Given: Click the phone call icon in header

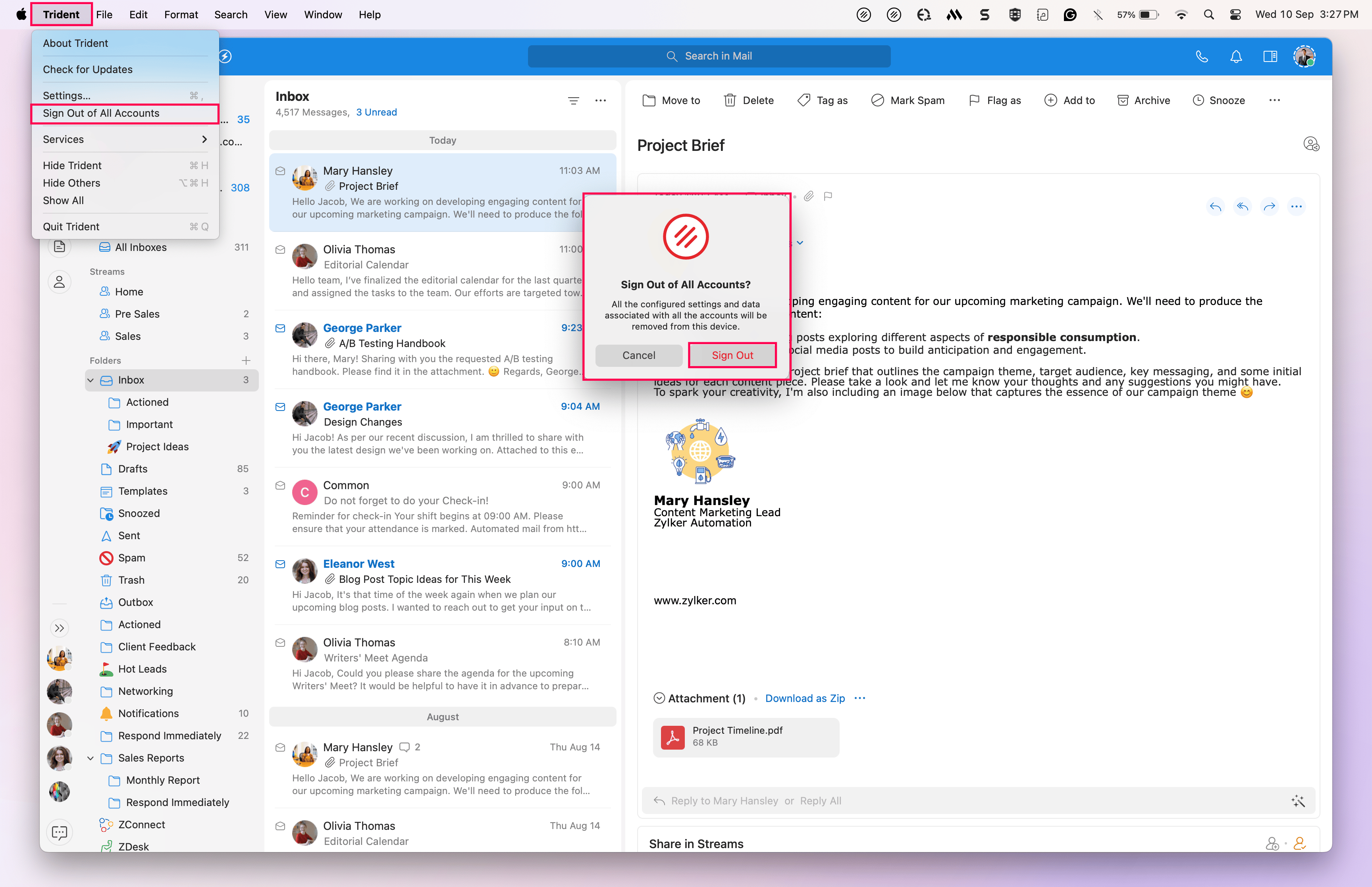Looking at the screenshot, I should pyautogui.click(x=1202, y=56).
